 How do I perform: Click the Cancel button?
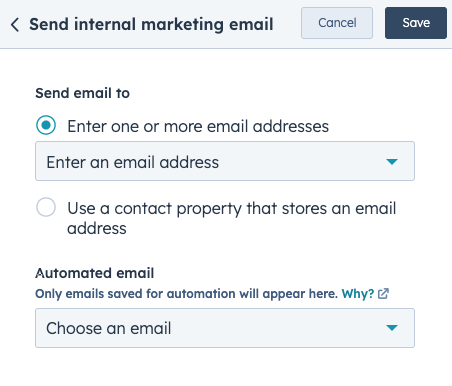click(337, 23)
